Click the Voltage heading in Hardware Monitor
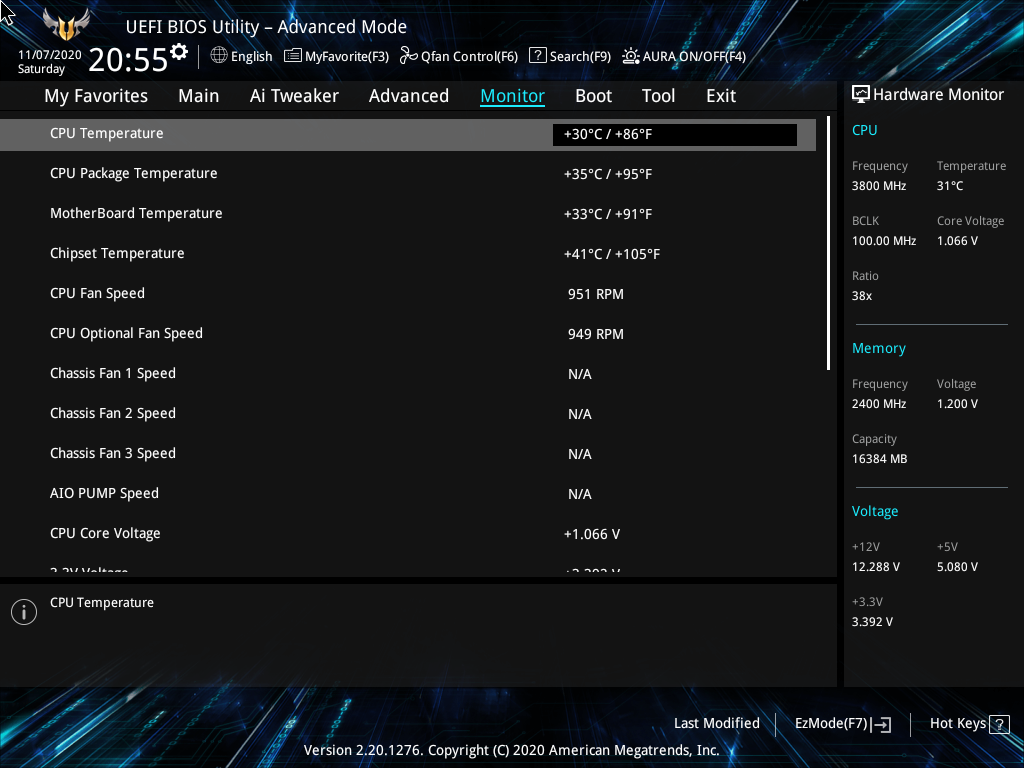The height and width of the screenshot is (768, 1024). pos(874,511)
